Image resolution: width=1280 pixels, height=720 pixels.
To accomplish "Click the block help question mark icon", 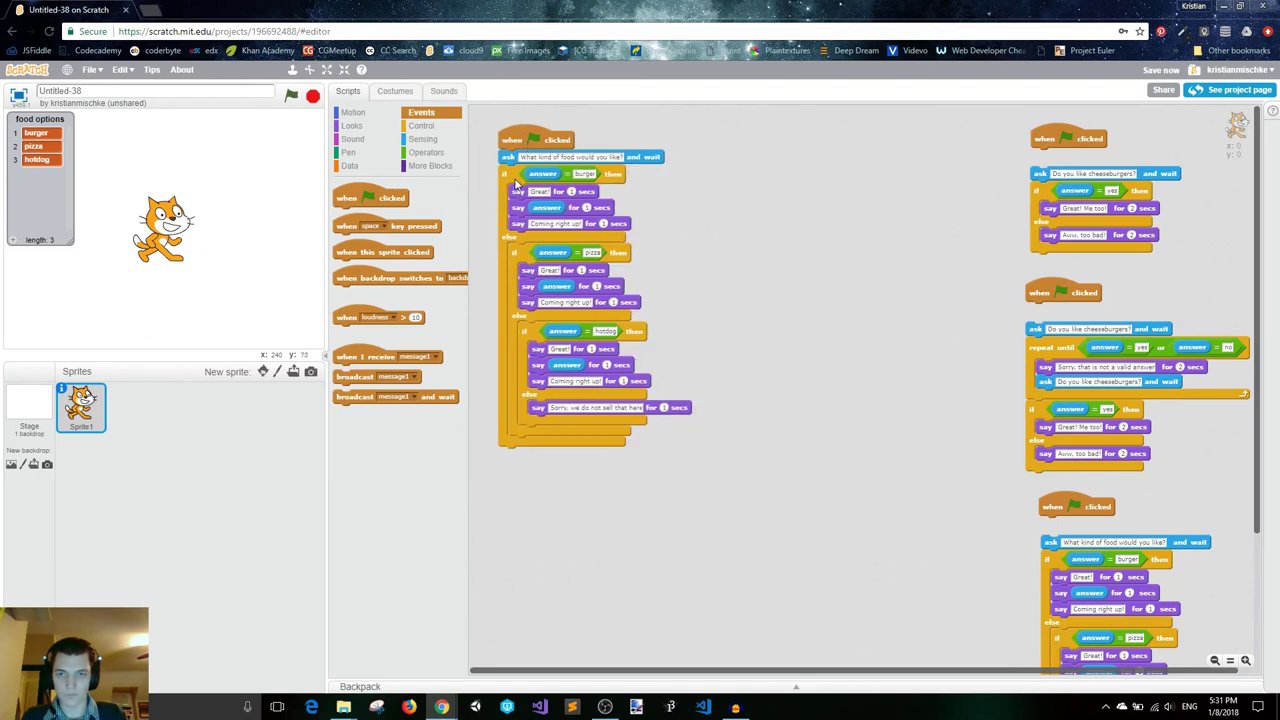I will [362, 70].
